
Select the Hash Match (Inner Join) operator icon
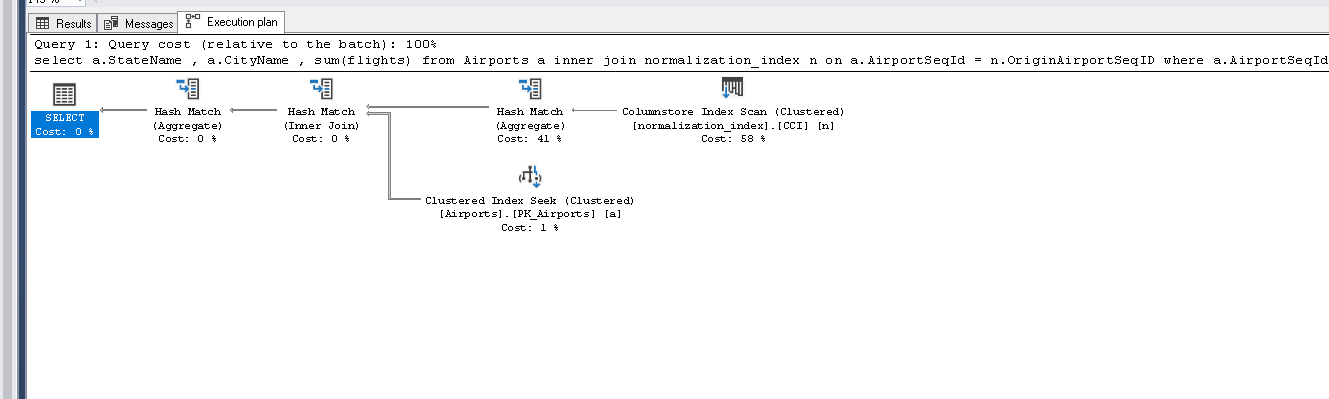(x=321, y=89)
